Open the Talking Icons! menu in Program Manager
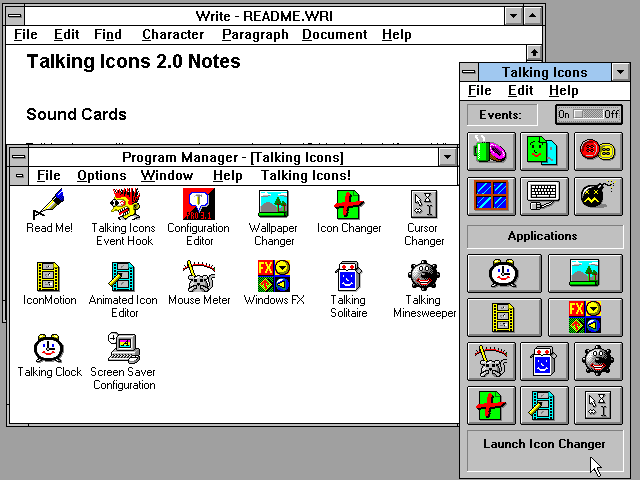Screen dimensions: 640x480 306,176
